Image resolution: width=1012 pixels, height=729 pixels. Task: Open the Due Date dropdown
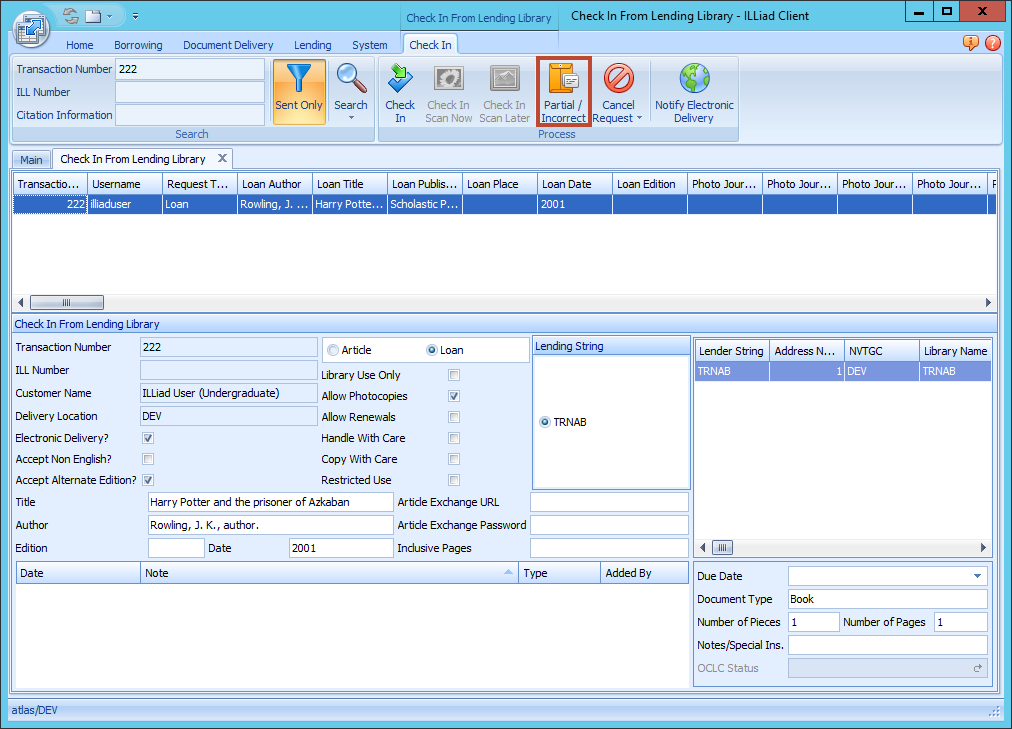point(978,575)
